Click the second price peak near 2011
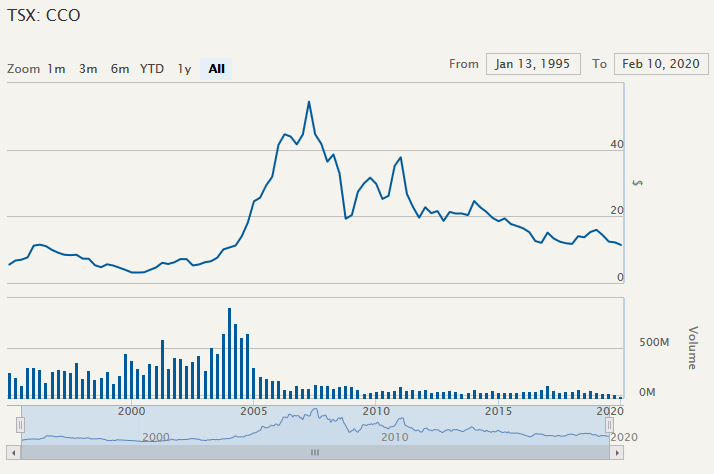714x474 pixels. [400, 158]
